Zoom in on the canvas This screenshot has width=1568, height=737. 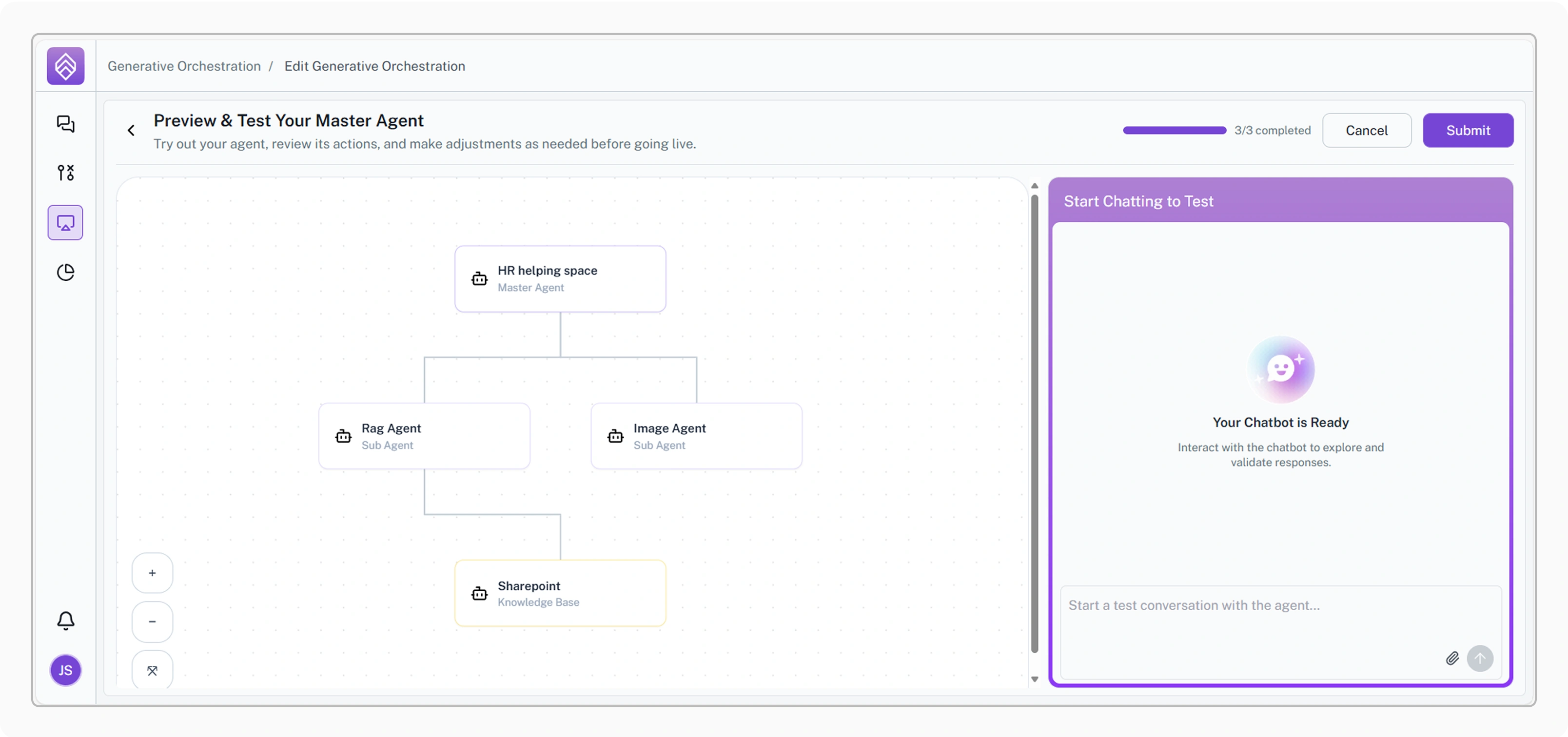(152, 573)
